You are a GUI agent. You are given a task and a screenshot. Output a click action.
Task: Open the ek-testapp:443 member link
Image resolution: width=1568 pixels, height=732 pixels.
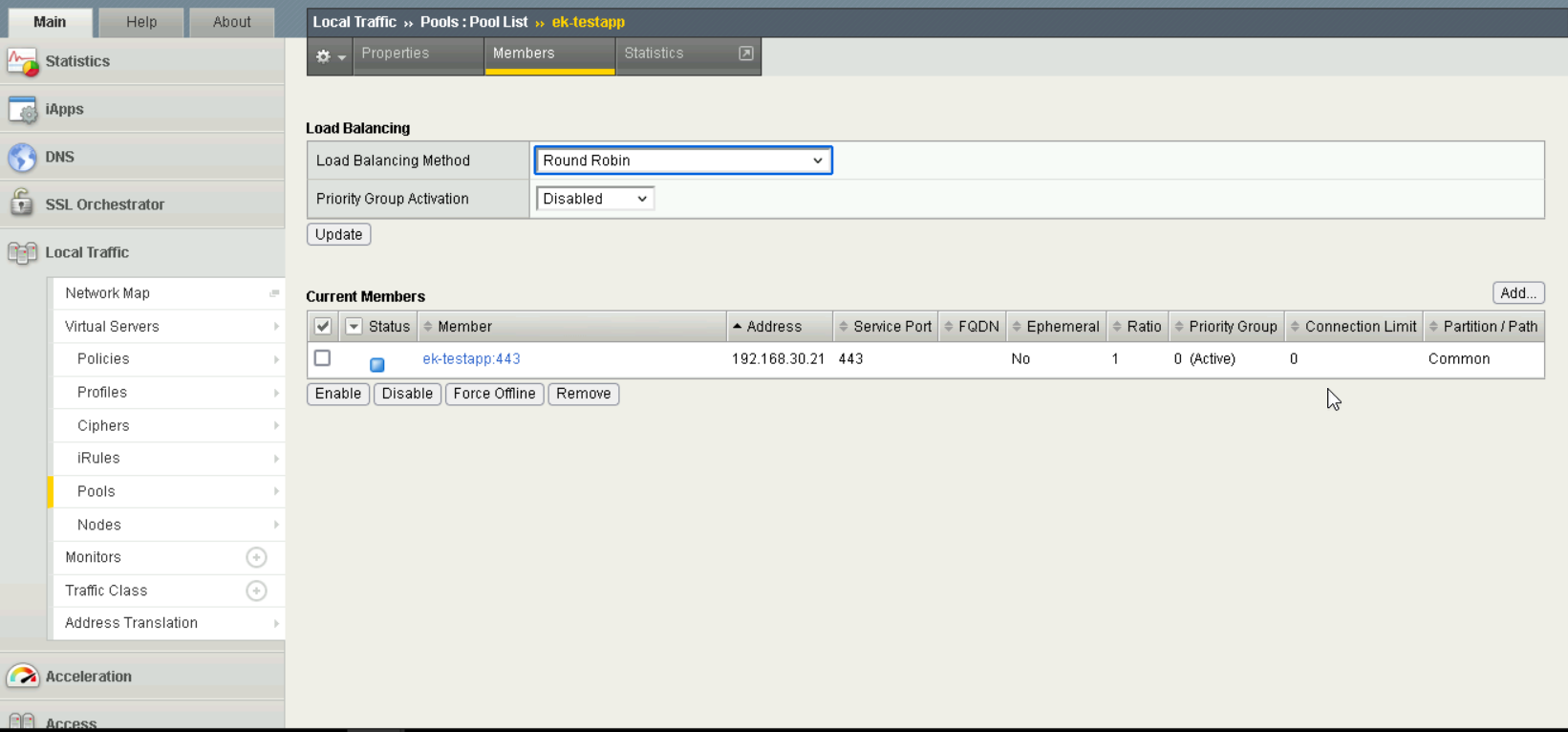click(471, 359)
